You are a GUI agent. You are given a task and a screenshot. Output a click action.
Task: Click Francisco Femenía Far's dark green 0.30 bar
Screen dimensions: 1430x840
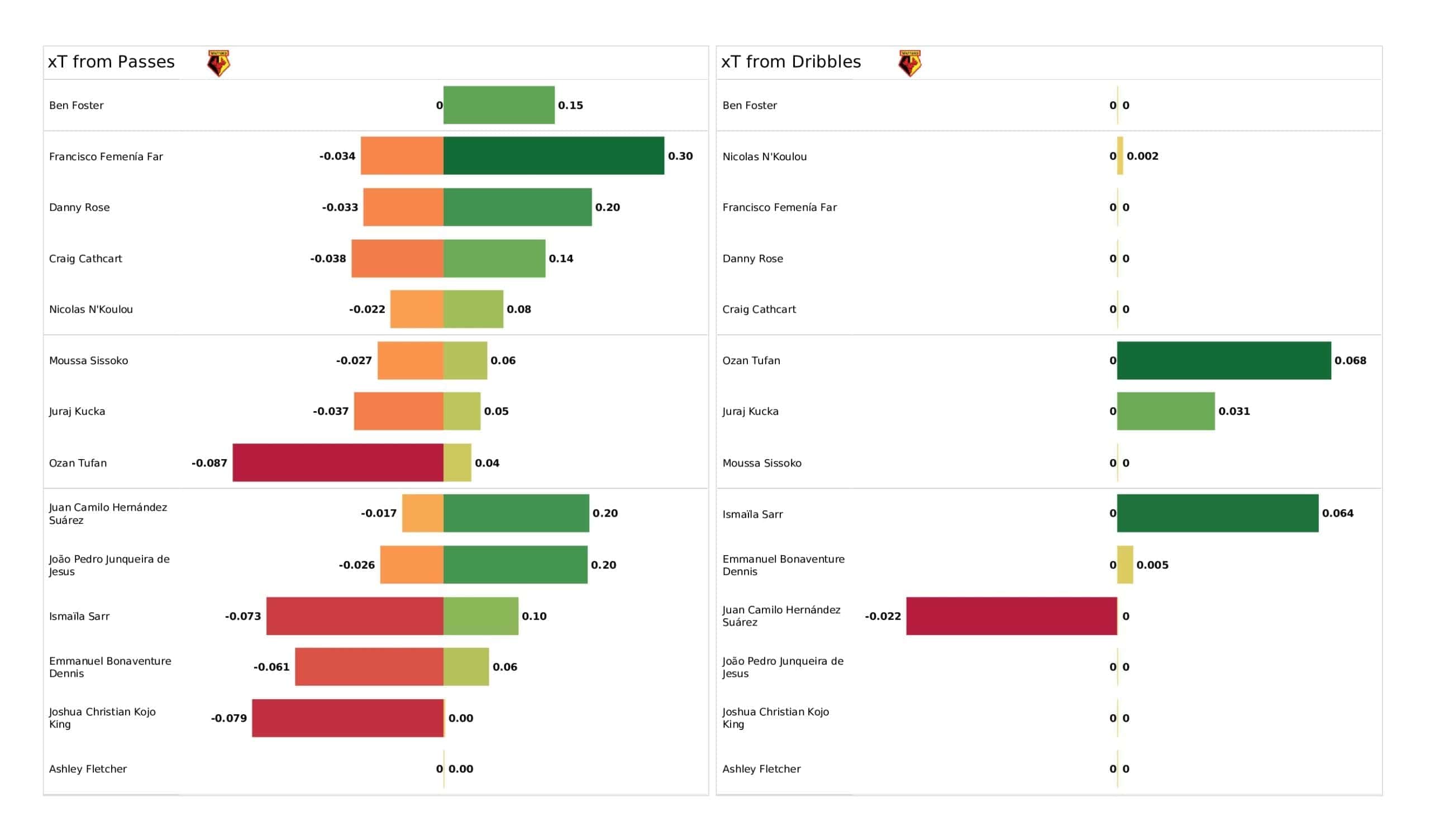(553, 155)
